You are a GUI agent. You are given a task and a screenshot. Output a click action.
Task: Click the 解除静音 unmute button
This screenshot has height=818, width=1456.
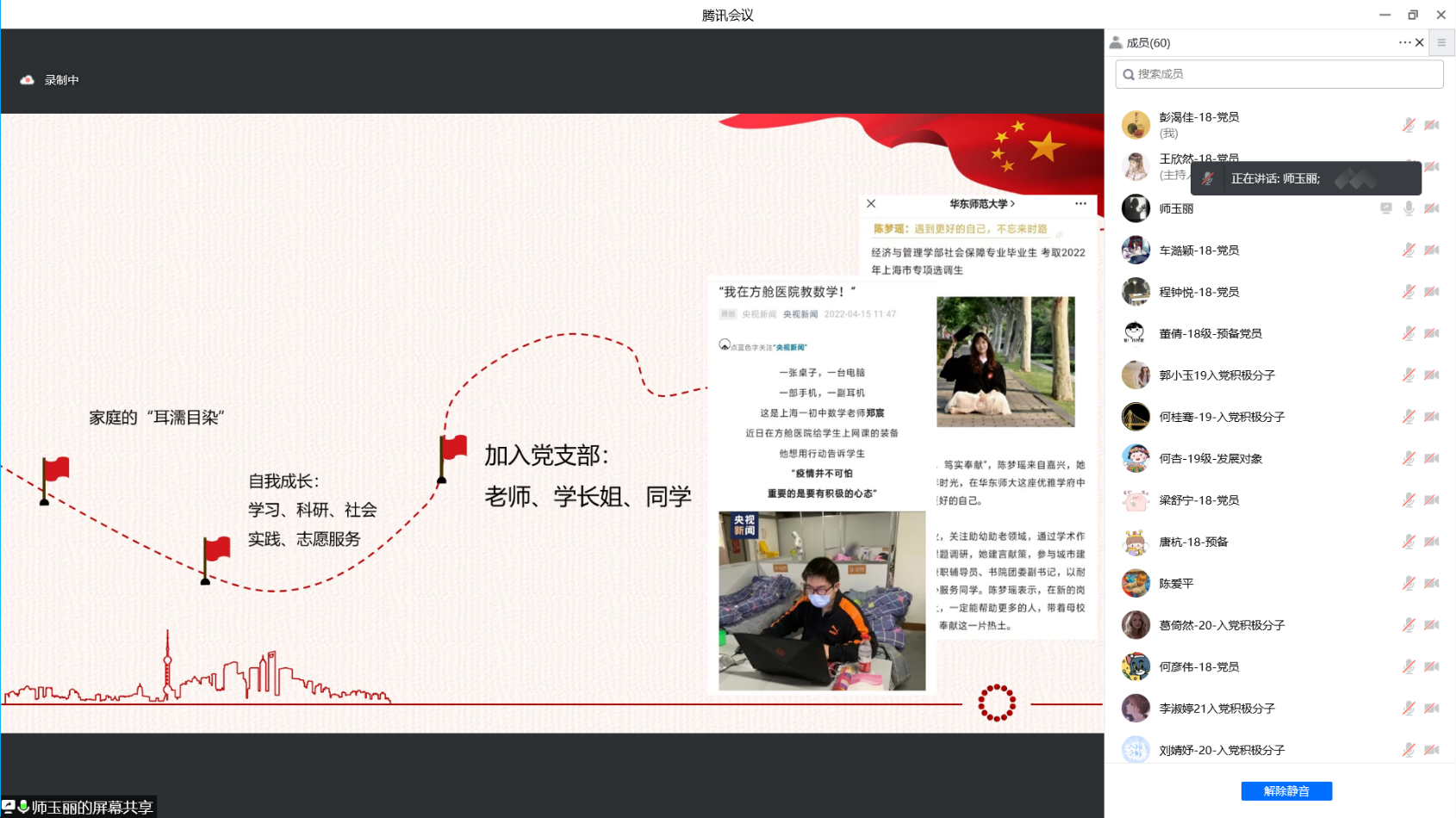(1286, 790)
